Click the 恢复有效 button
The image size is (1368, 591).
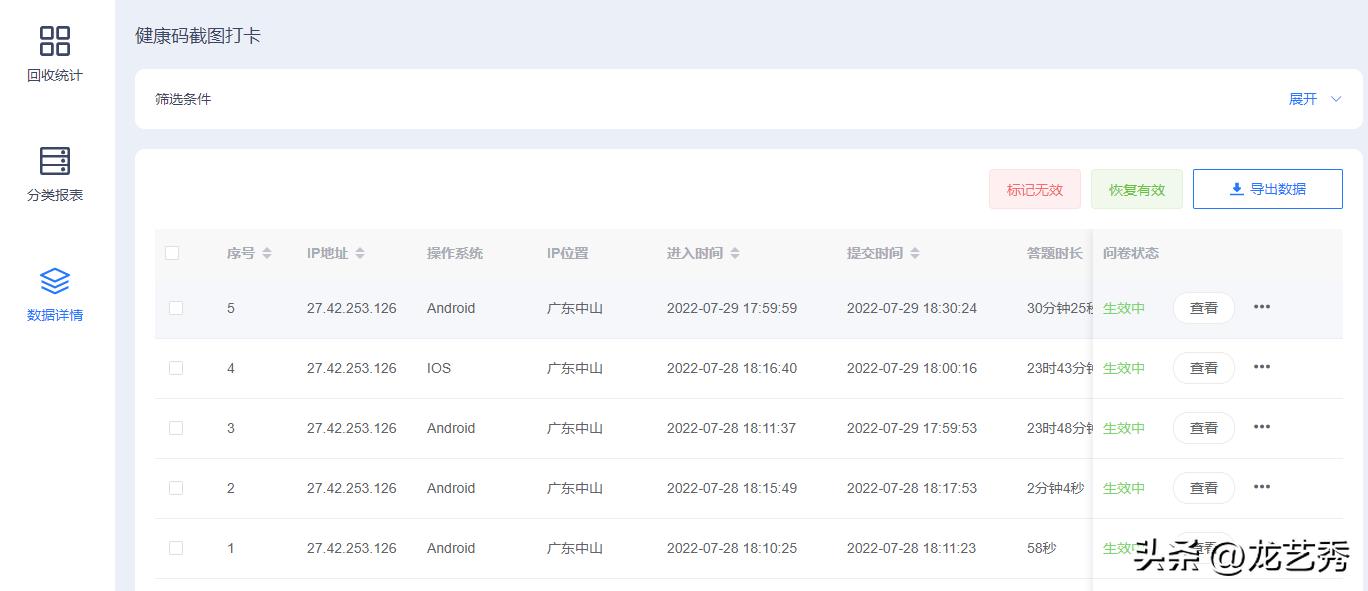[x=1137, y=189]
